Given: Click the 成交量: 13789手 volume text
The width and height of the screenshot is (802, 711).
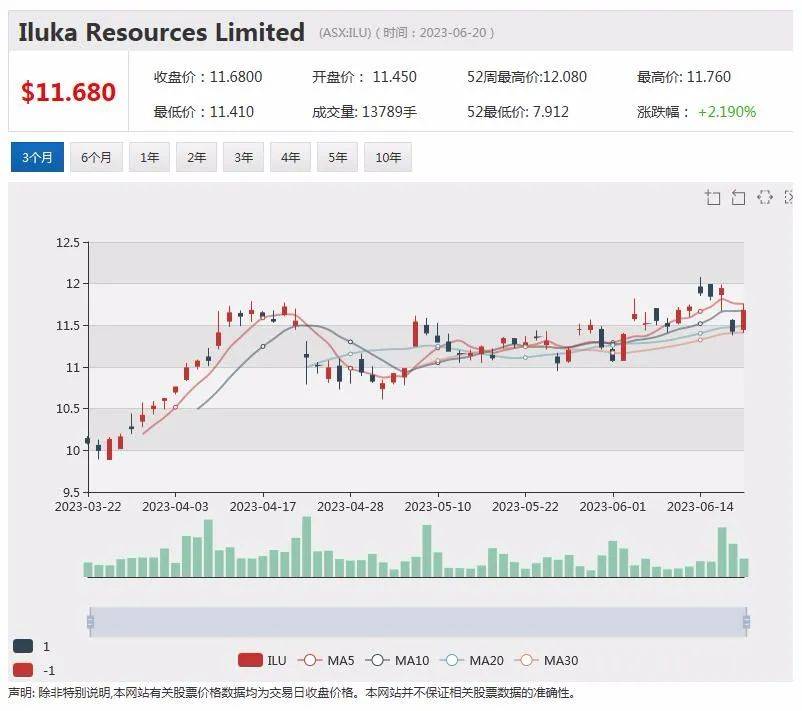Looking at the screenshot, I should pyautogui.click(x=364, y=112).
